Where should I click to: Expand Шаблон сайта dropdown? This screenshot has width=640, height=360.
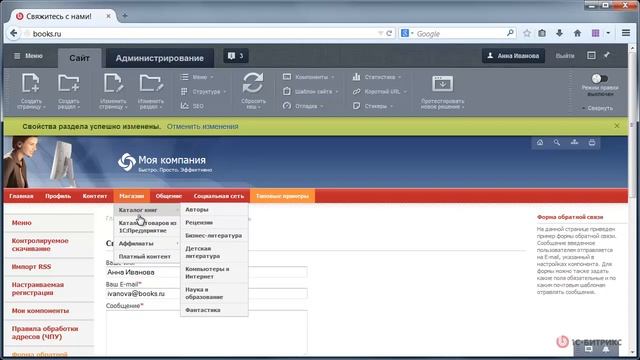click(311, 91)
